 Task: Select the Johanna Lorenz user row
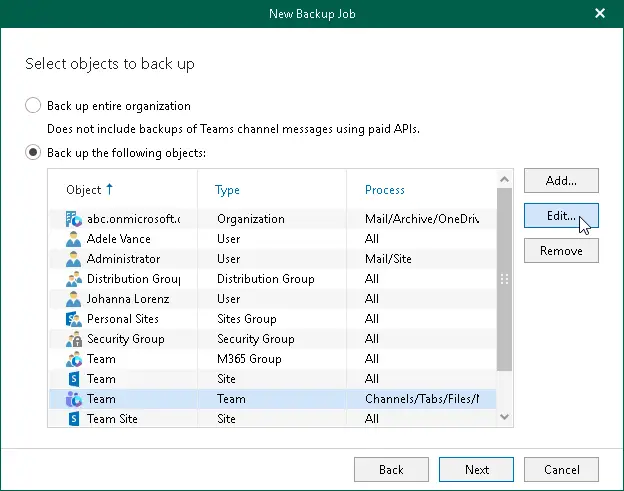pos(128,299)
